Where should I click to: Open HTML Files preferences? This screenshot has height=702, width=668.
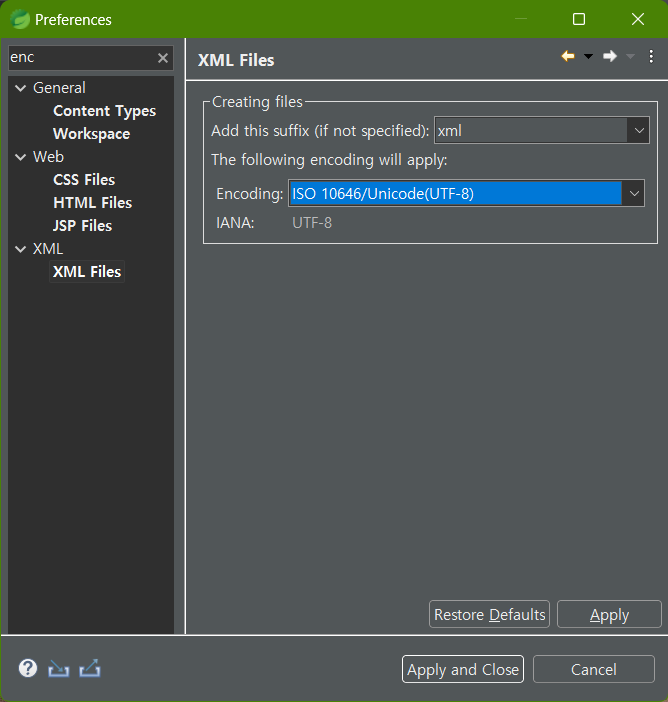(93, 203)
